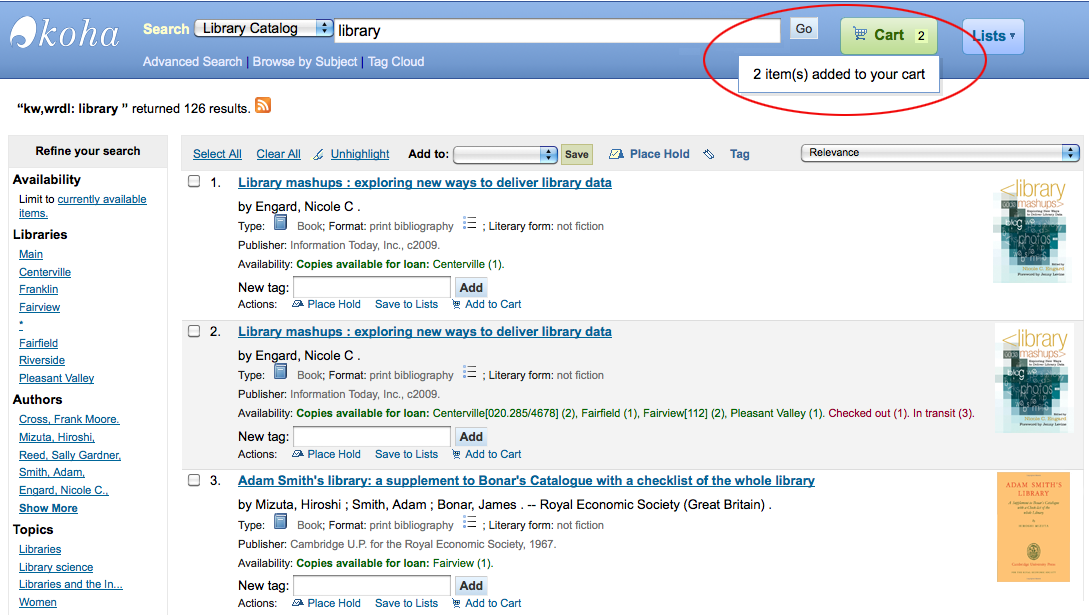The width and height of the screenshot is (1089, 615).
Task: Check the box for result 2
Action: (x=194, y=331)
